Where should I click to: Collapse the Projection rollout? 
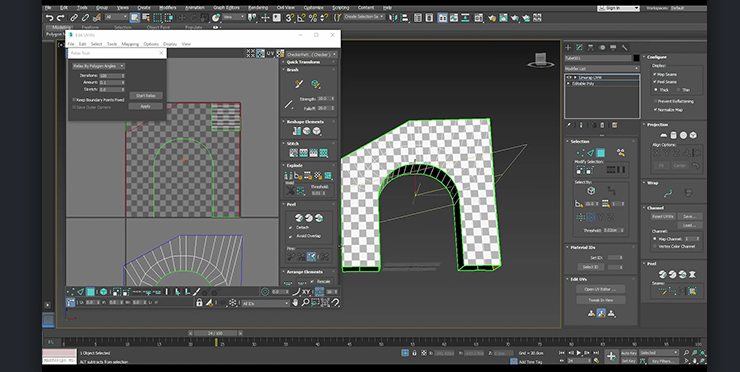coord(657,125)
